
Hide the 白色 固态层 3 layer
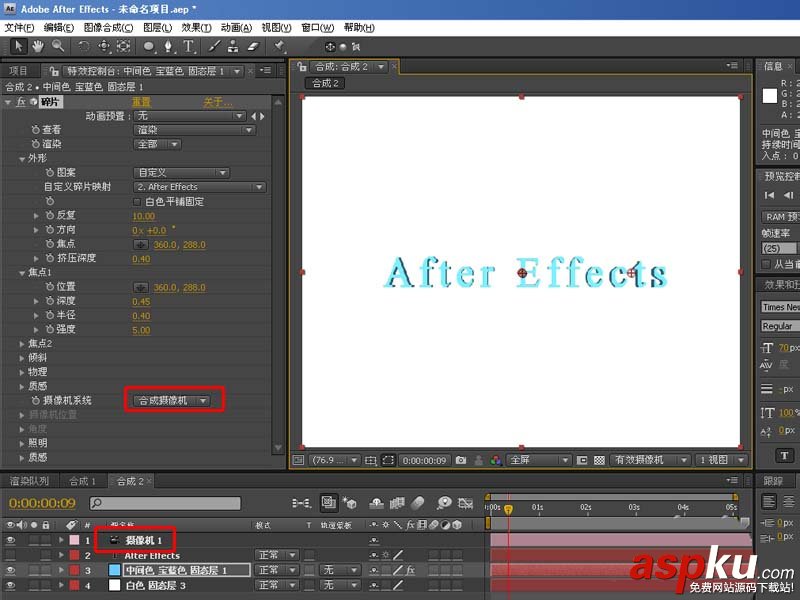[x=10, y=585]
